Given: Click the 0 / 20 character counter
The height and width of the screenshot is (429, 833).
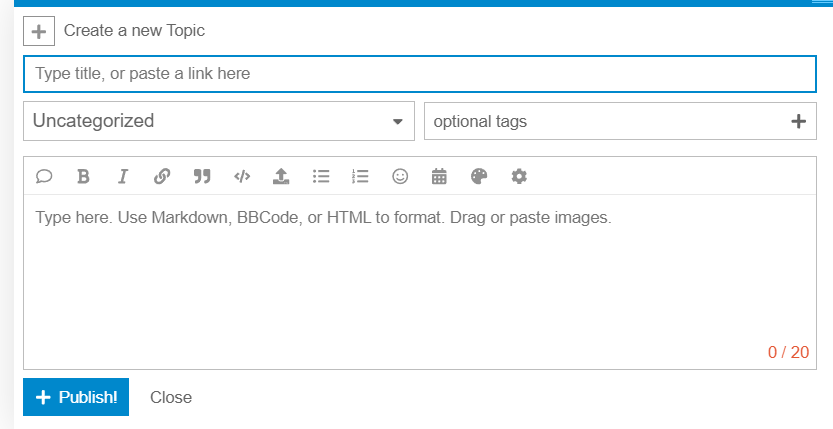Looking at the screenshot, I should [788, 352].
